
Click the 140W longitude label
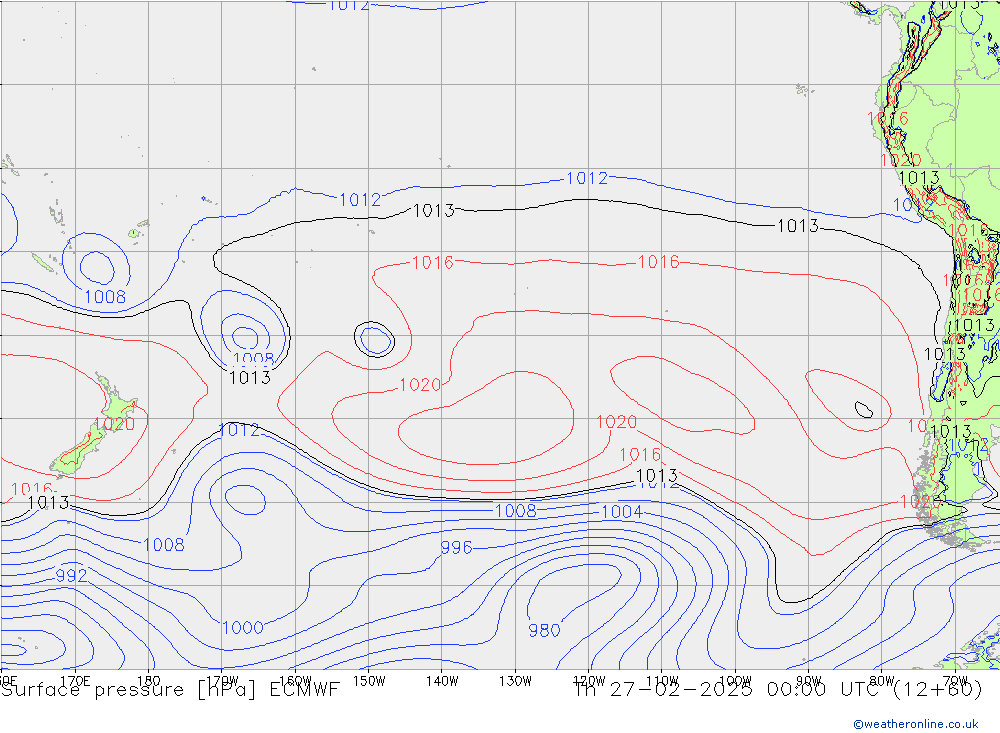(442, 681)
